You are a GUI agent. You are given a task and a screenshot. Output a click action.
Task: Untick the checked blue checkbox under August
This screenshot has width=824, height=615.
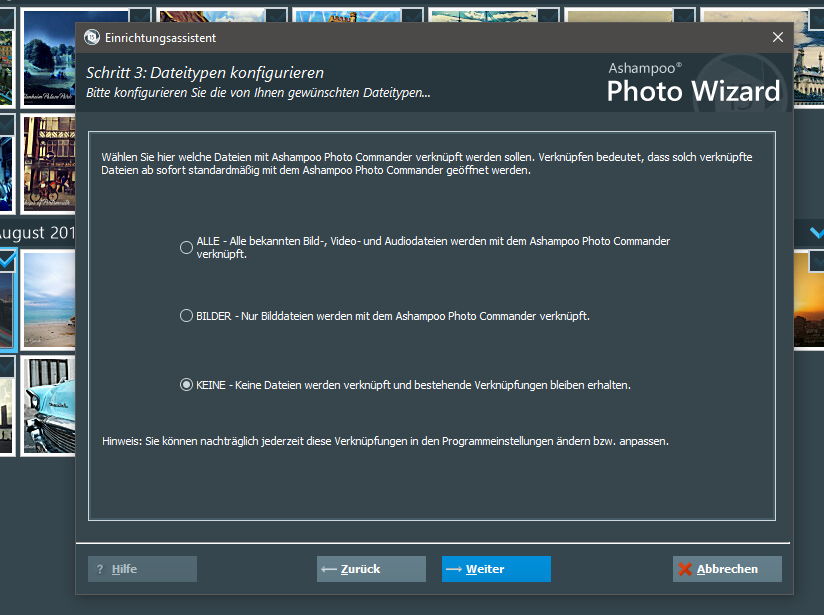(7, 260)
